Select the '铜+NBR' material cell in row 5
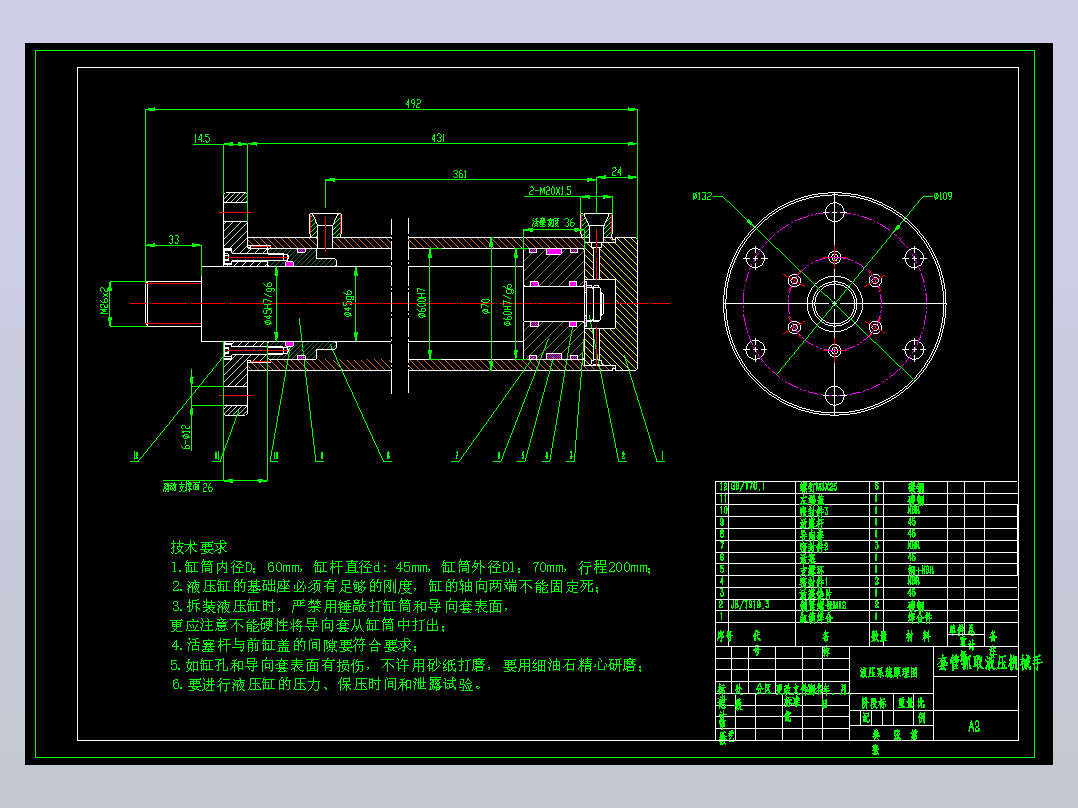 [921, 570]
